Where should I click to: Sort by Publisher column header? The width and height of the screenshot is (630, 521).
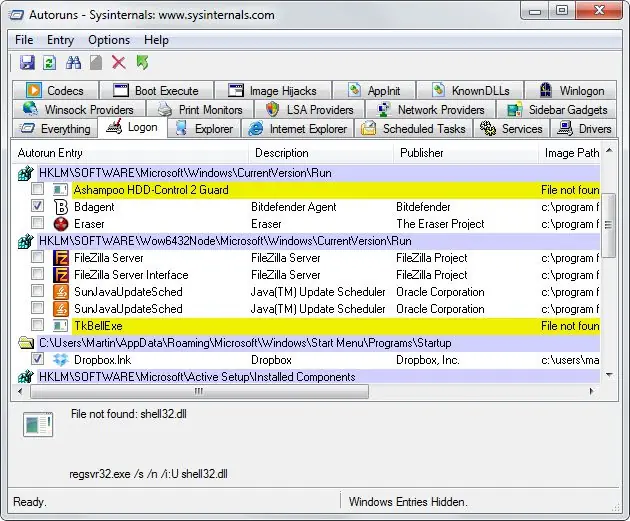(x=422, y=153)
